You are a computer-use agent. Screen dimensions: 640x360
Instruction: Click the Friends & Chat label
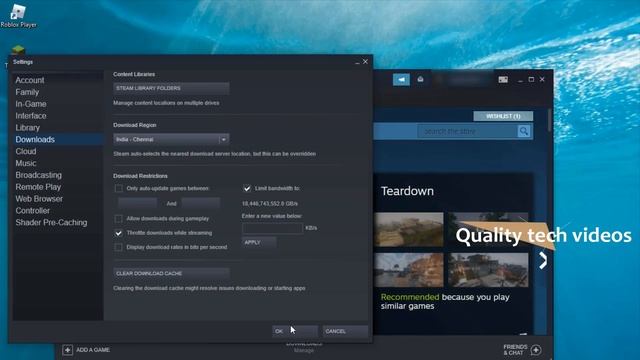pos(515,350)
